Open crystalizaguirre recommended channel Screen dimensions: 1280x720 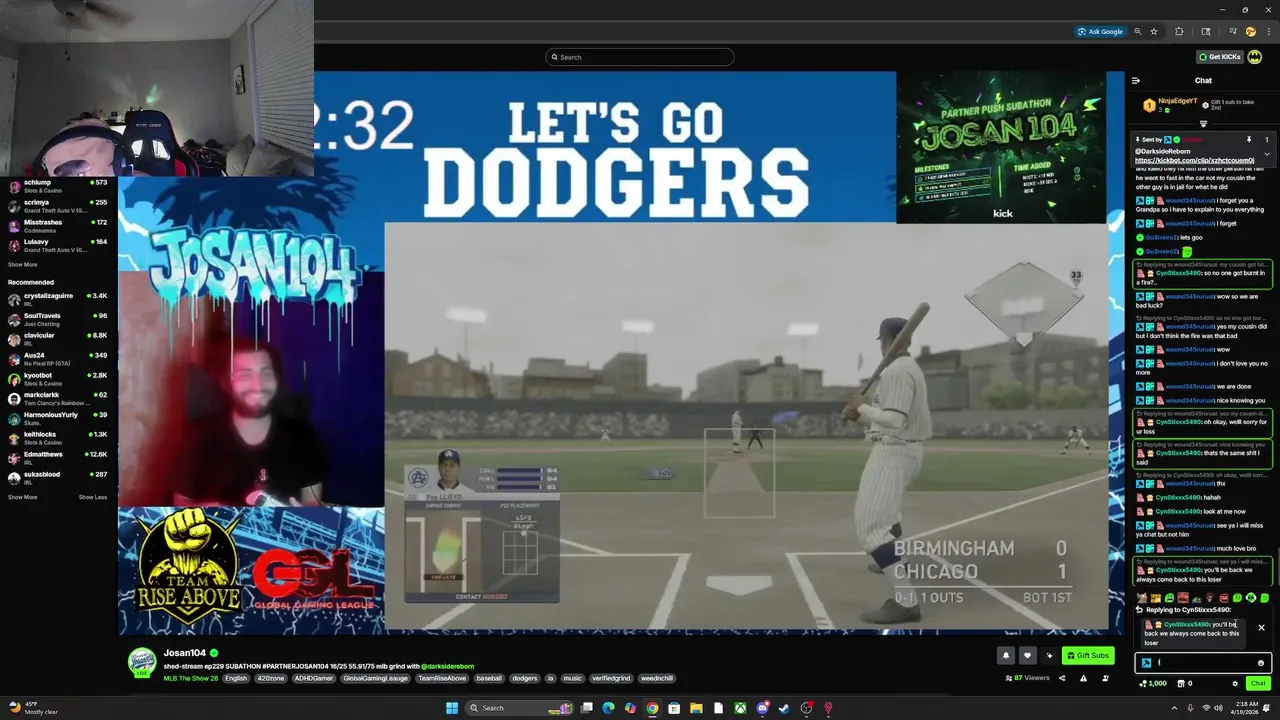pyautogui.click(x=56, y=299)
